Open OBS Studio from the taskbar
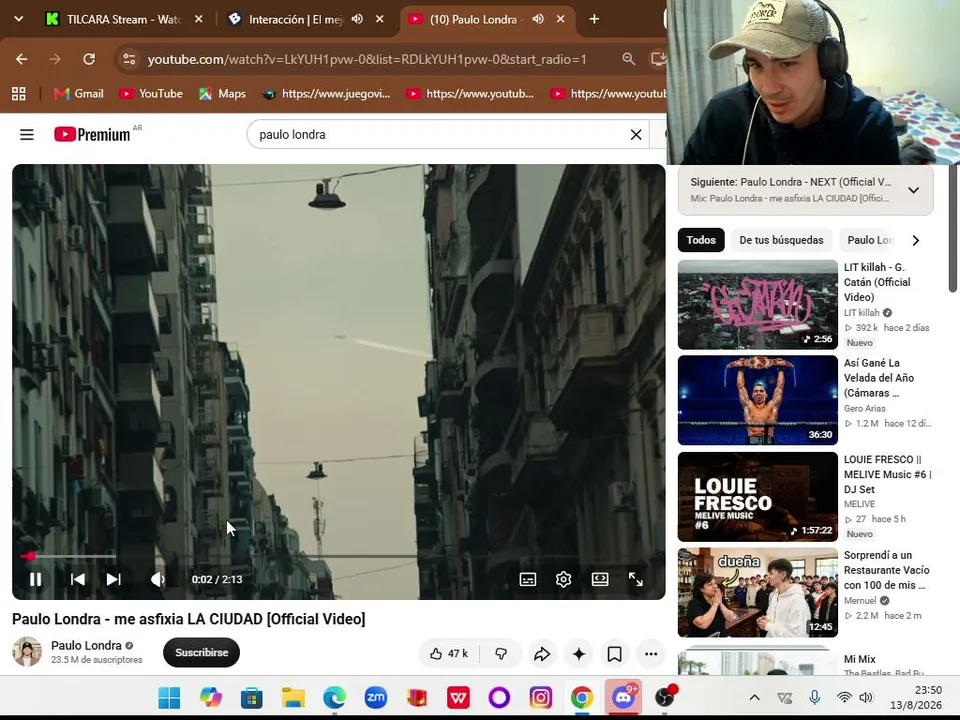Image resolution: width=960 pixels, height=720 pixels. (665, 697)
